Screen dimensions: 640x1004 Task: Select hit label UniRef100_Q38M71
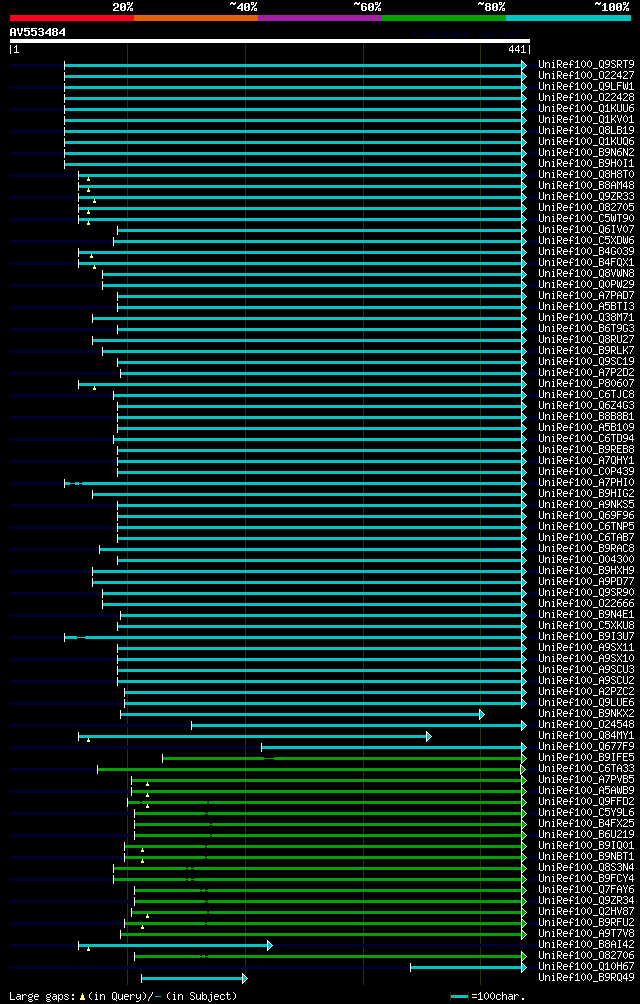[x=586, y=318]
